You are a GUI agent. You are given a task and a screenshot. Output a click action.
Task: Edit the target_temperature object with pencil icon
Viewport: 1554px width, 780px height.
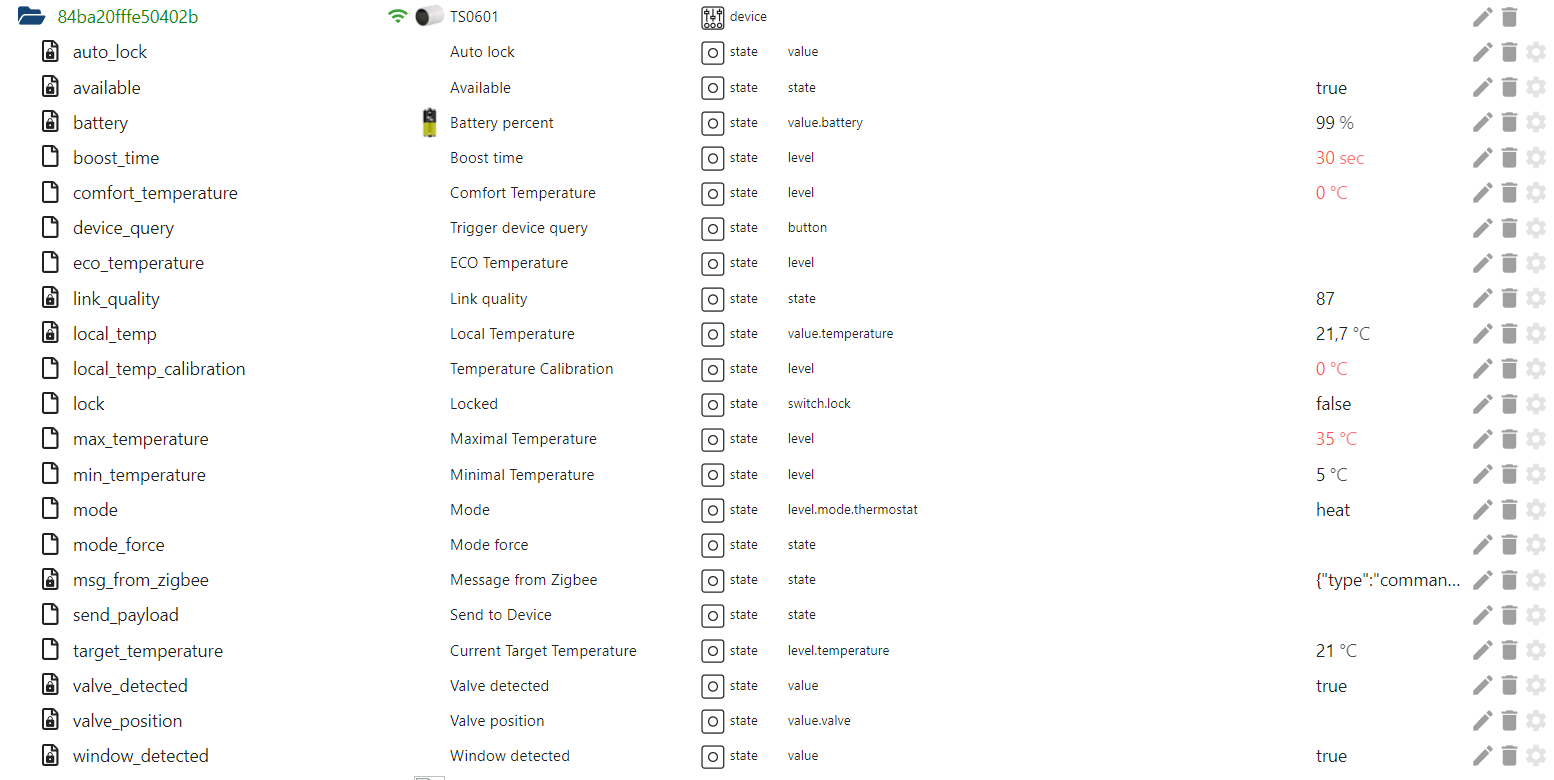(1482, 651)
